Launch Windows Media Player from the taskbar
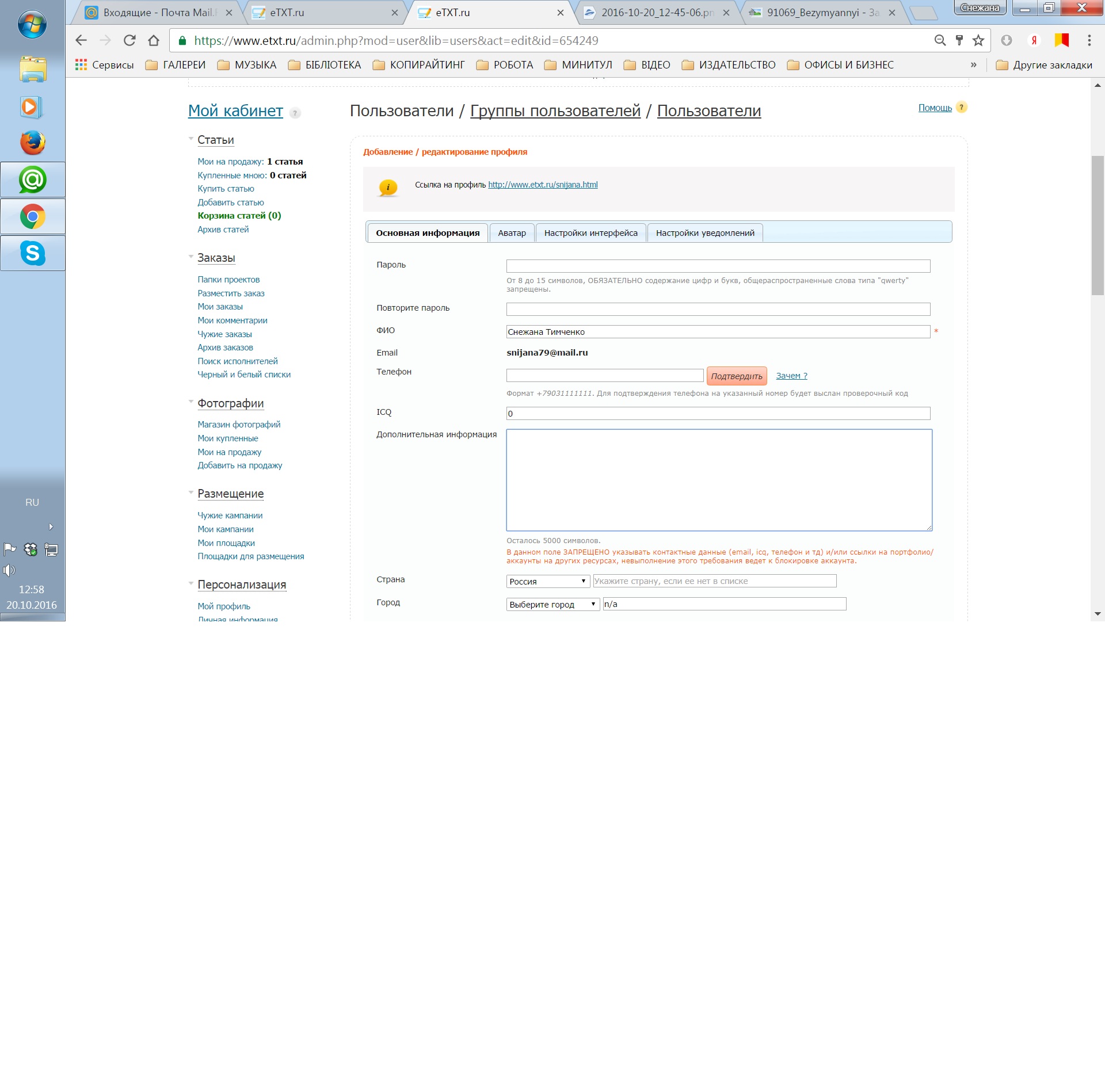This screenshot has width=1105, height=1092. (31, 107)
